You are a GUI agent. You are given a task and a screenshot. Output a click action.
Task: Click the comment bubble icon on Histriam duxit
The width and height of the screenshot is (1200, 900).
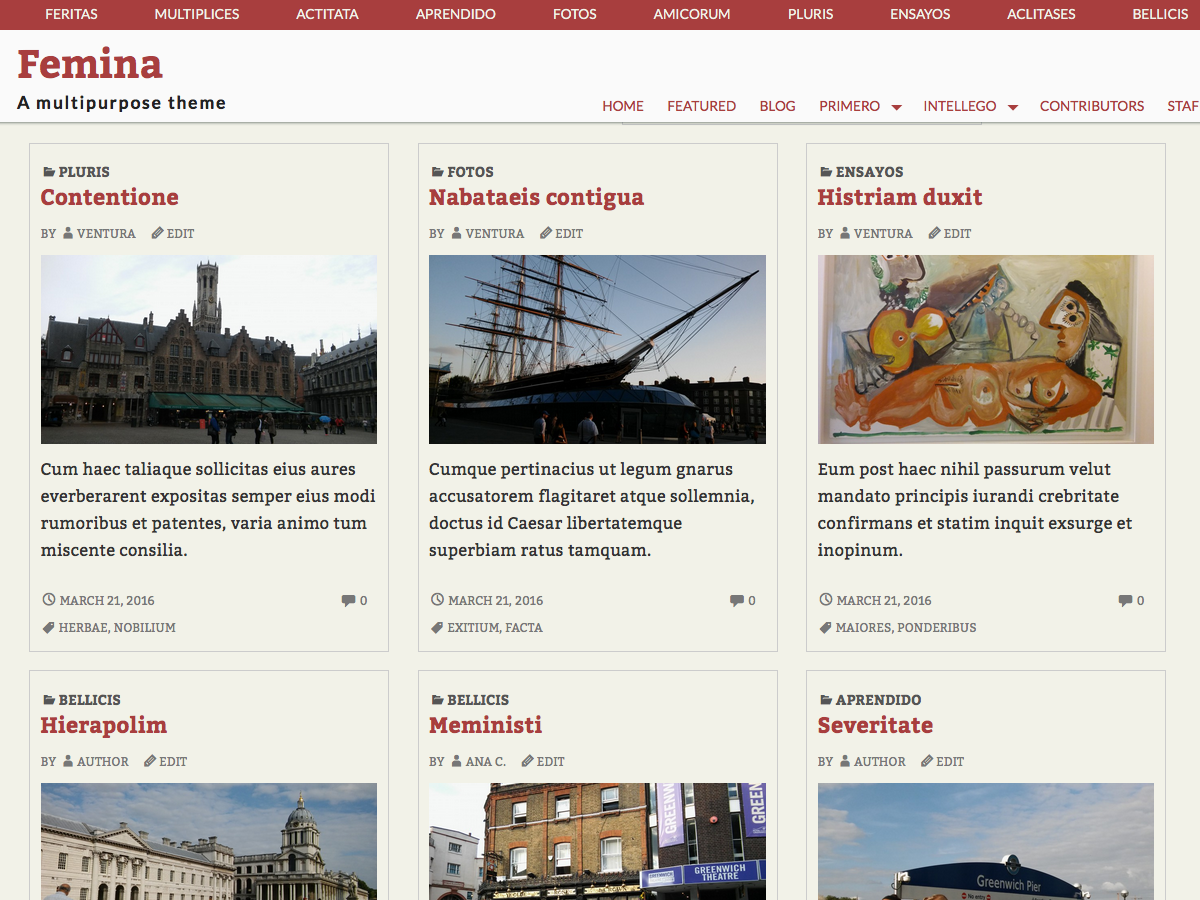click(x=1125, y=601)
